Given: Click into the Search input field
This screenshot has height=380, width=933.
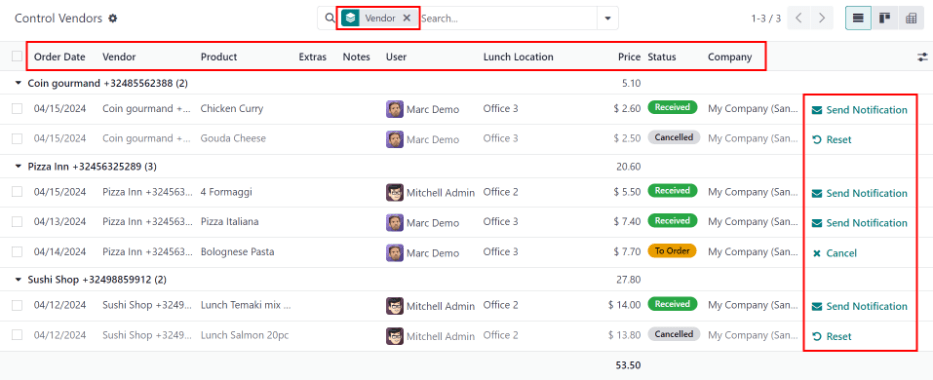Looking at the screenshot, I should pyautogui.click(x=508, y=18).
